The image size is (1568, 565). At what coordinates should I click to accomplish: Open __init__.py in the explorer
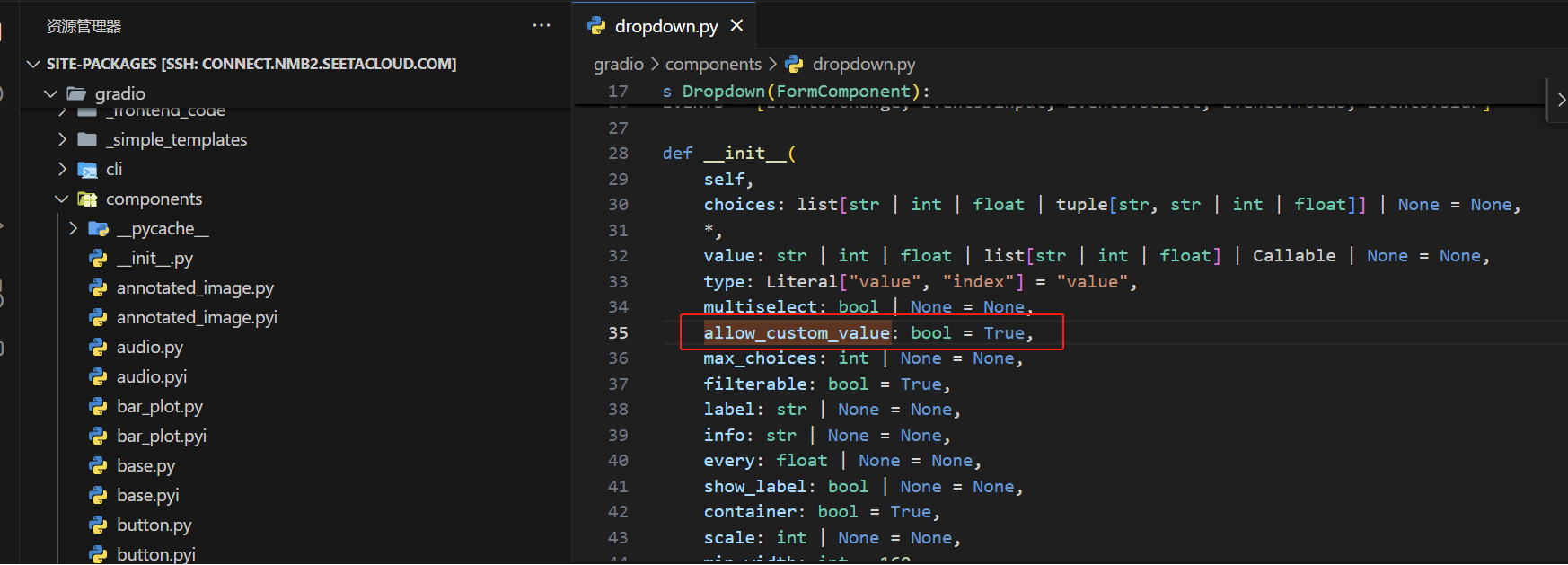click(x=154, y=258)
